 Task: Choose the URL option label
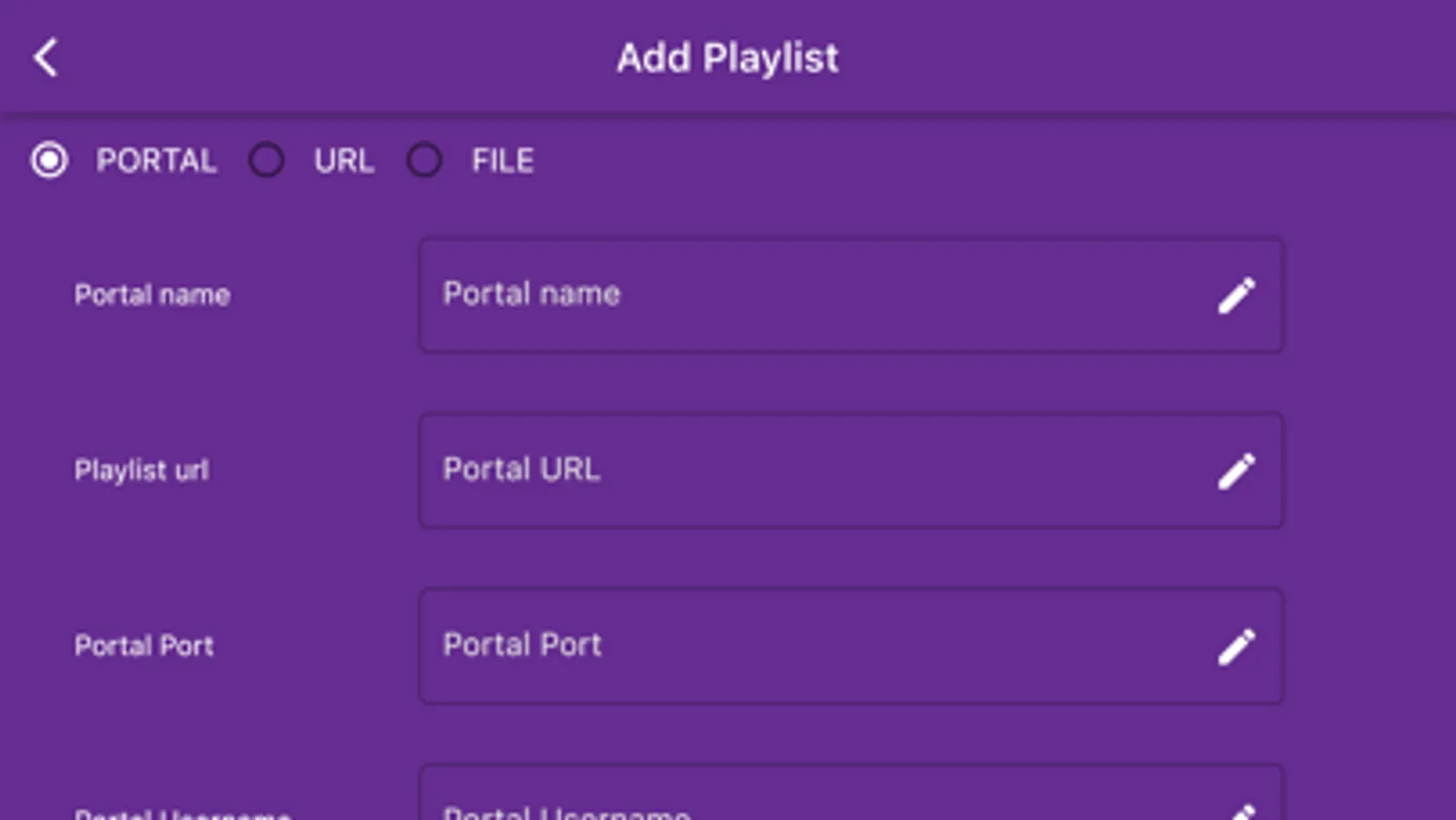coord(344,161)
